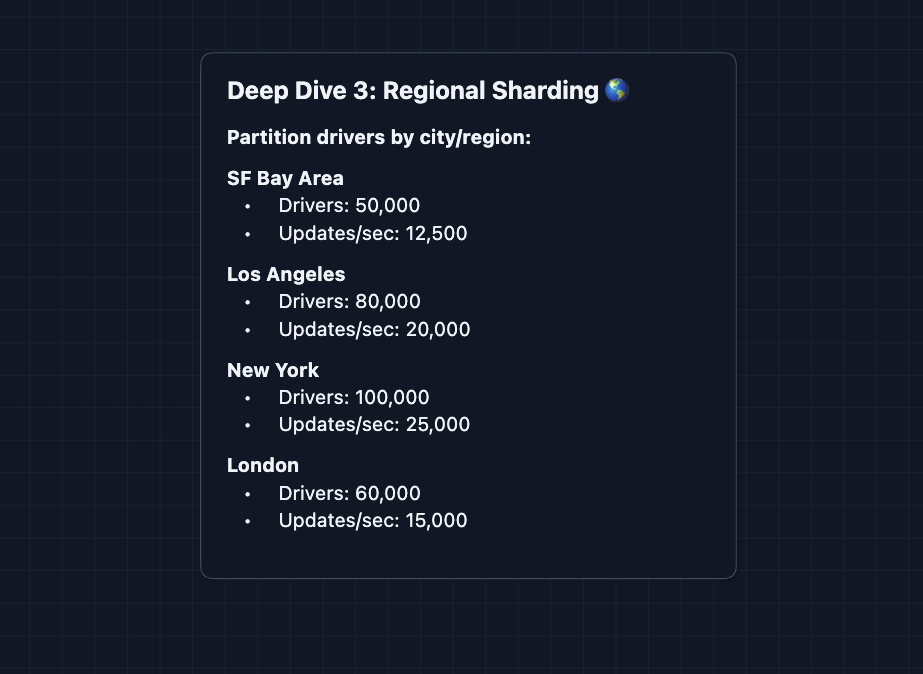Click the bullet before Updates/sec: 15,000
The height and width of the screenshot is (674, 923).
tap(248, 520)
